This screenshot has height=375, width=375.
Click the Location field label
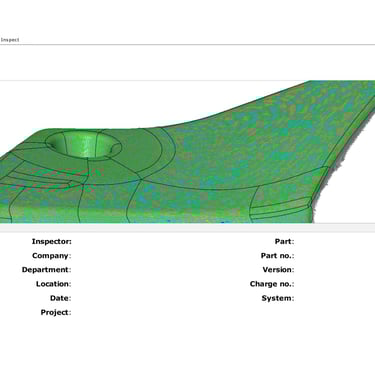pos(53,284)
